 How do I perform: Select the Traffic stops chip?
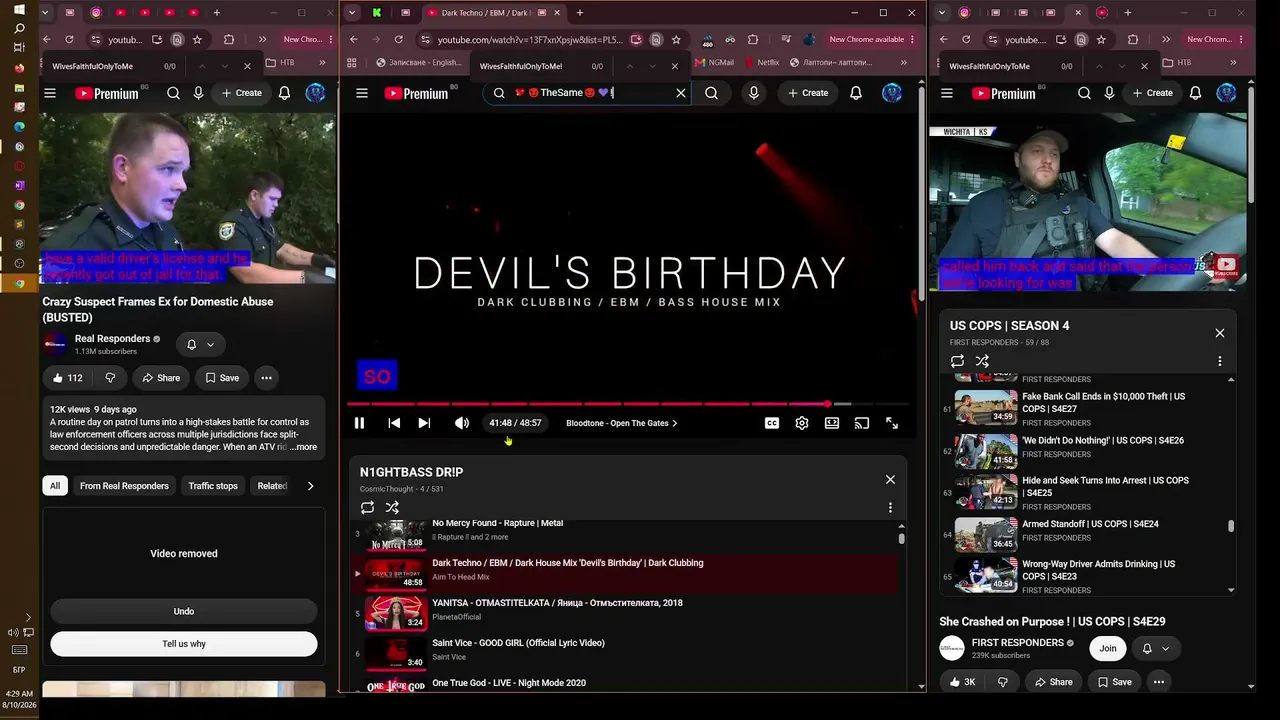click(x=213, y=486)
